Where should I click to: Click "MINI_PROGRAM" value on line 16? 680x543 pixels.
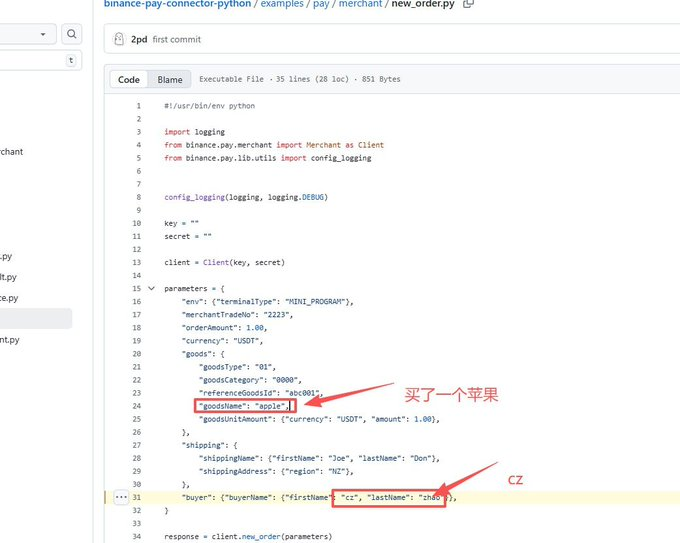click(317, 301)
